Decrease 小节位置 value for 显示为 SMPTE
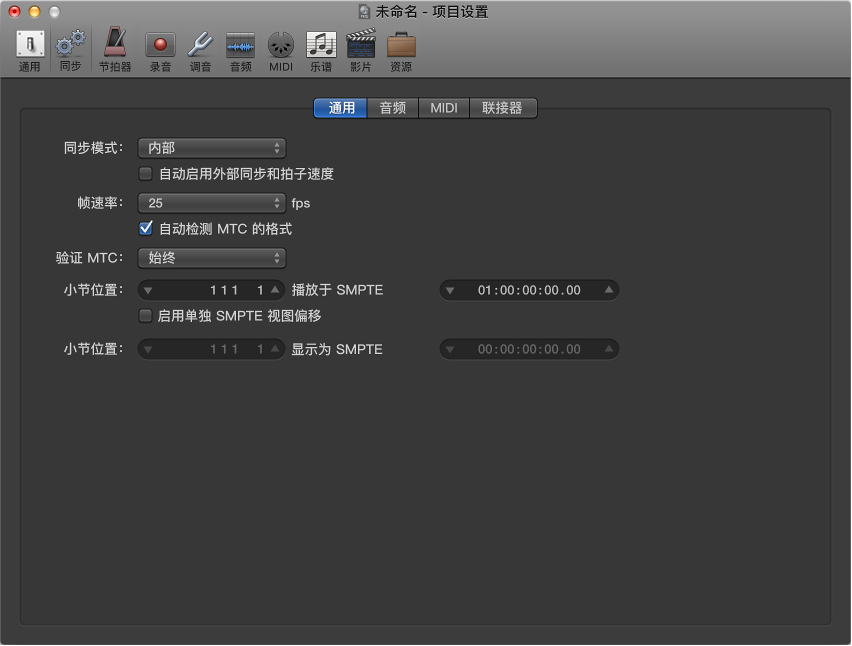Viewport: 852px width, 646px height. click(x=148, y=349)
